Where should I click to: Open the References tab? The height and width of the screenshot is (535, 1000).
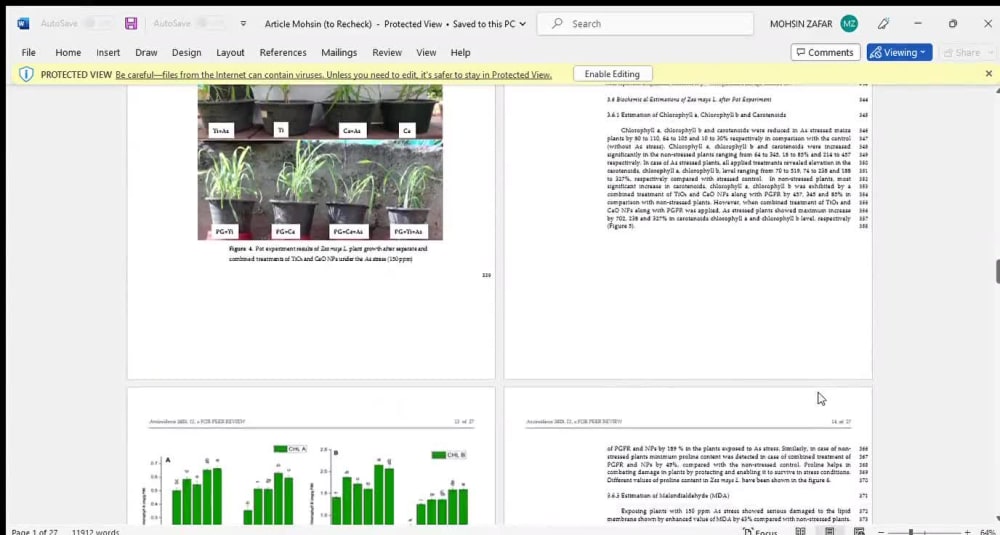[x=283, y=52]
